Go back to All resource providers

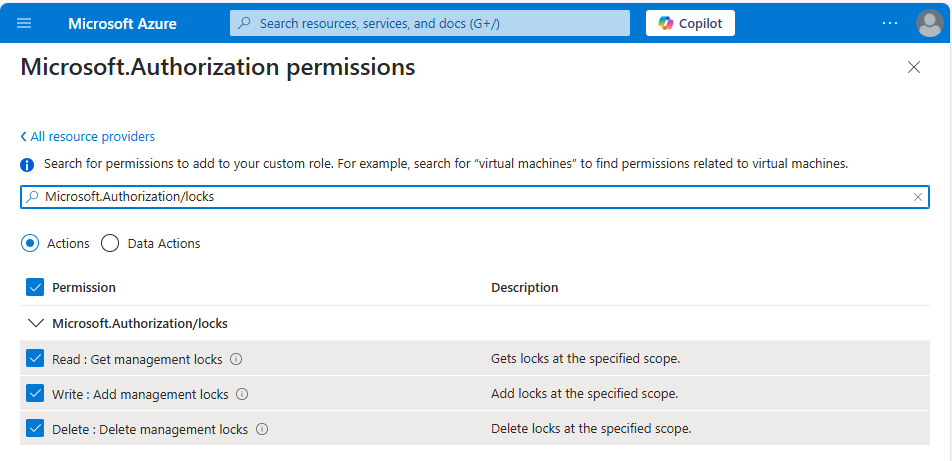(87, 136)
